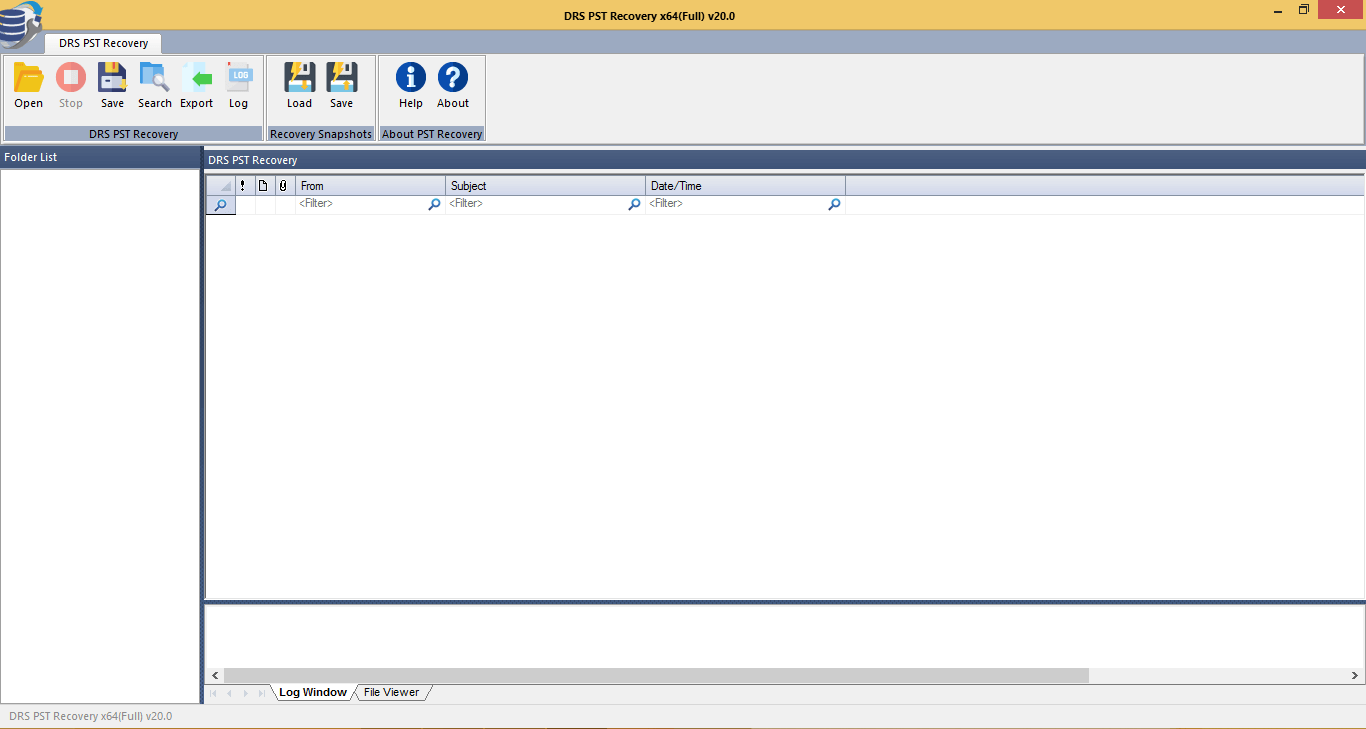Click the Folder List panel header
This screenshot has height=729, width=1366.
coord(100,157)
